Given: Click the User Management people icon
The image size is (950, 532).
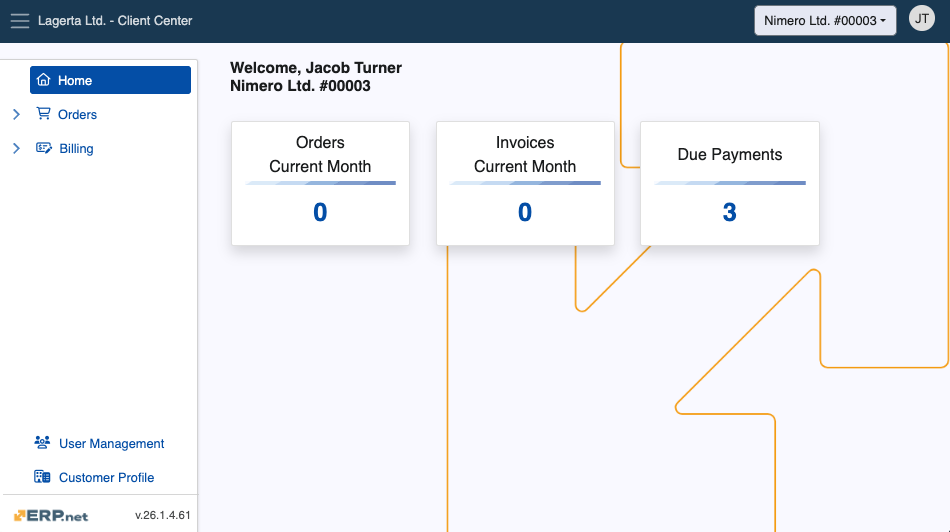Looking at the screenshot, I should pyautogui.click(x=42, y=442).
